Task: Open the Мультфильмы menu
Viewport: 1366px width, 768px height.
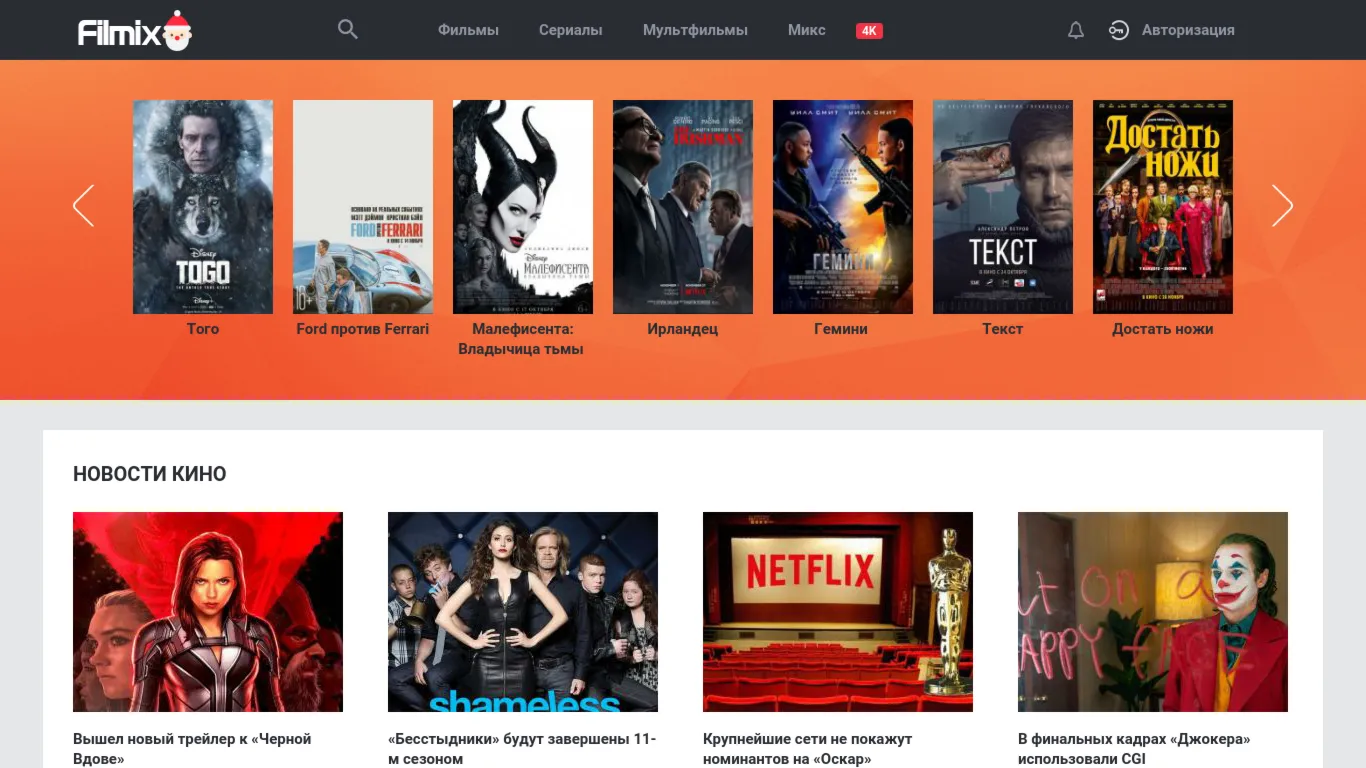Action: coord(695,30)
